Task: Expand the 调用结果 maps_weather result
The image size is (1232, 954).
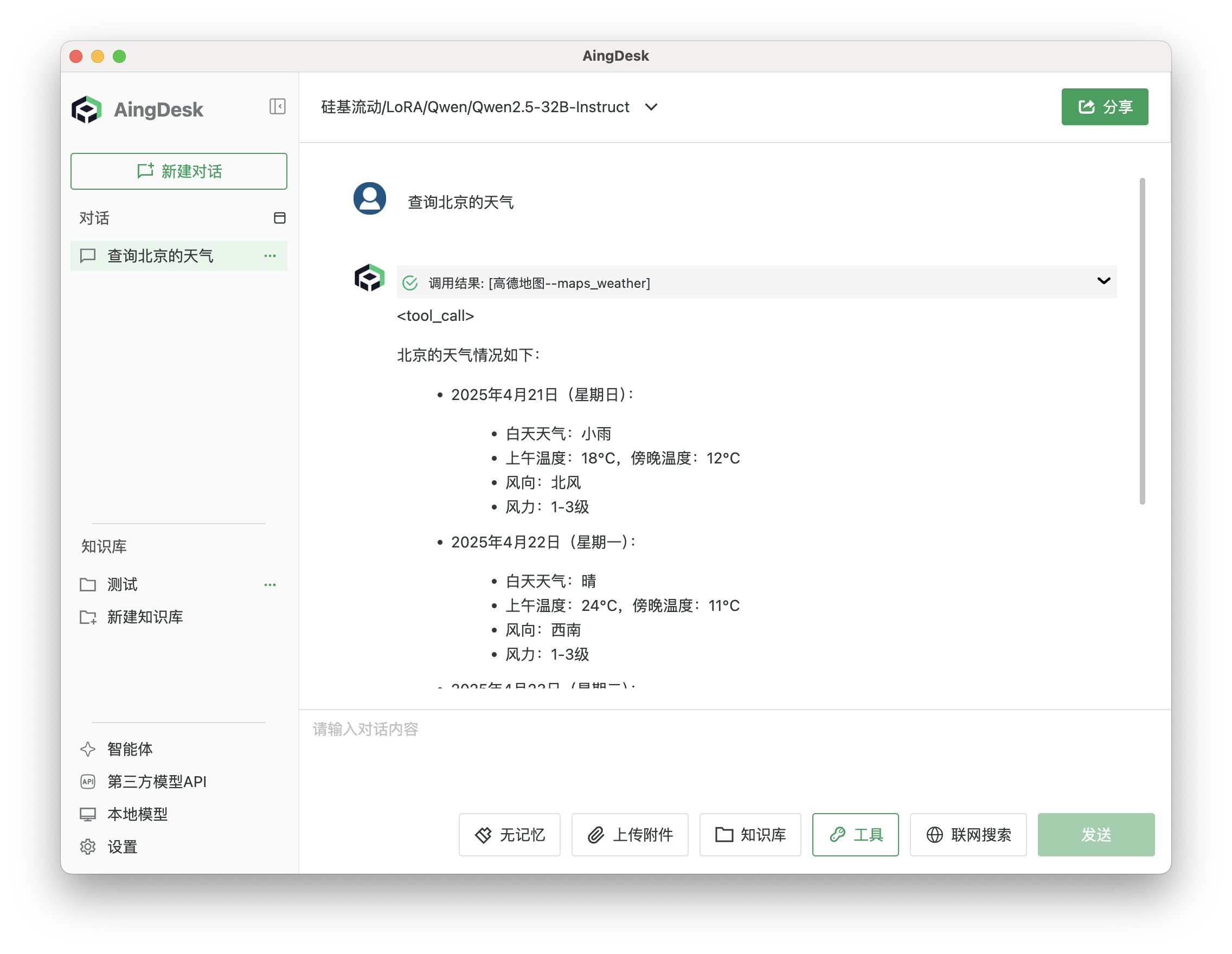Action: 1103,281
